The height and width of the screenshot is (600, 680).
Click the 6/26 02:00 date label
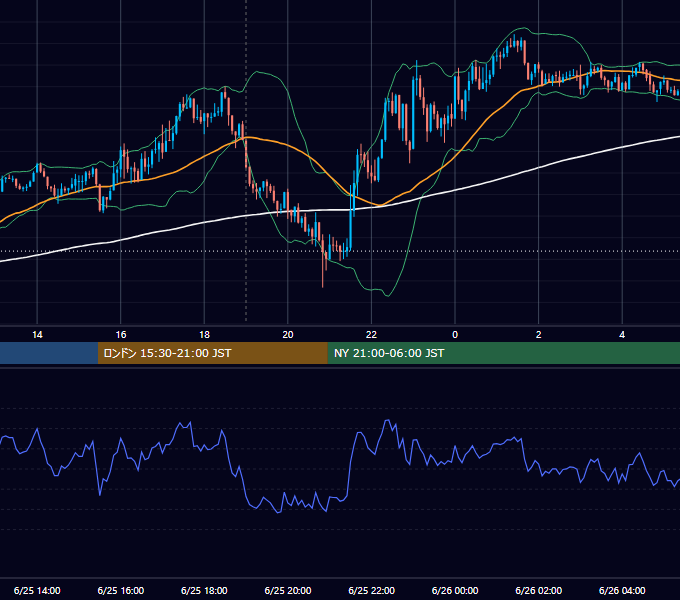539,590
